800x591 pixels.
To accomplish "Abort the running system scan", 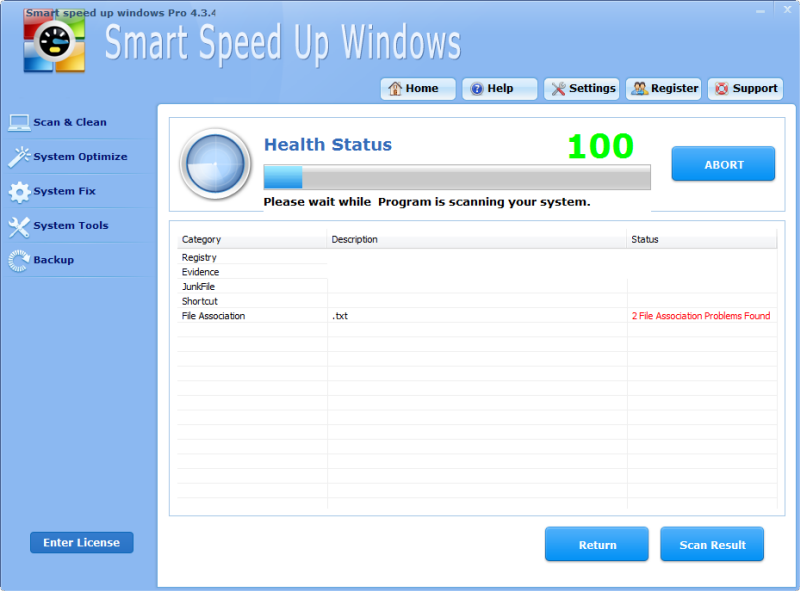I will coord(723,163).
